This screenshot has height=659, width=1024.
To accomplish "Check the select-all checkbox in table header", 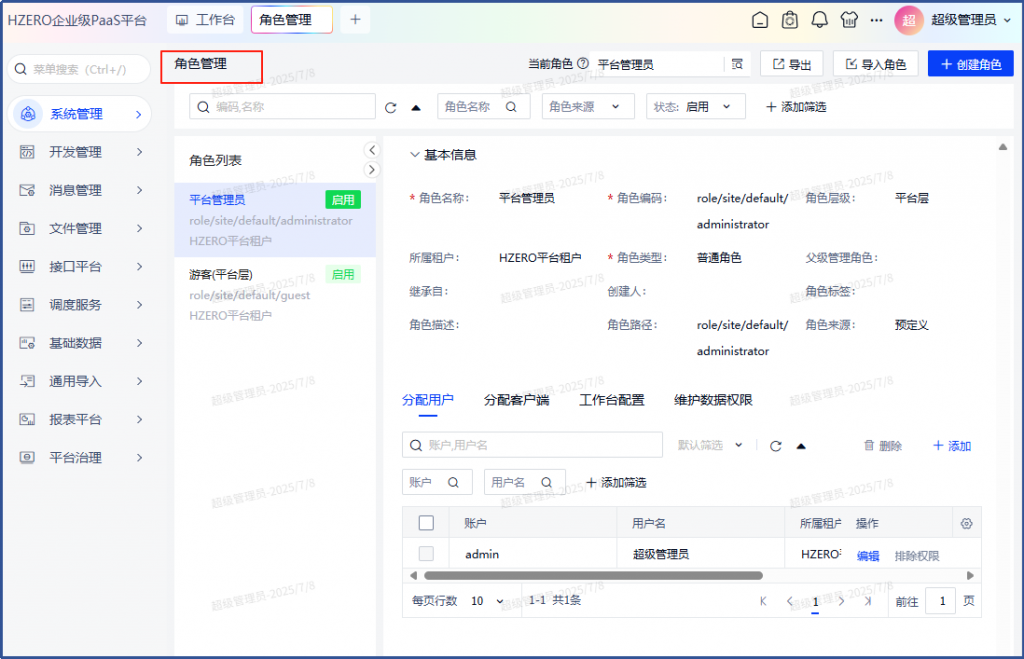I will (x=426, y=523).
